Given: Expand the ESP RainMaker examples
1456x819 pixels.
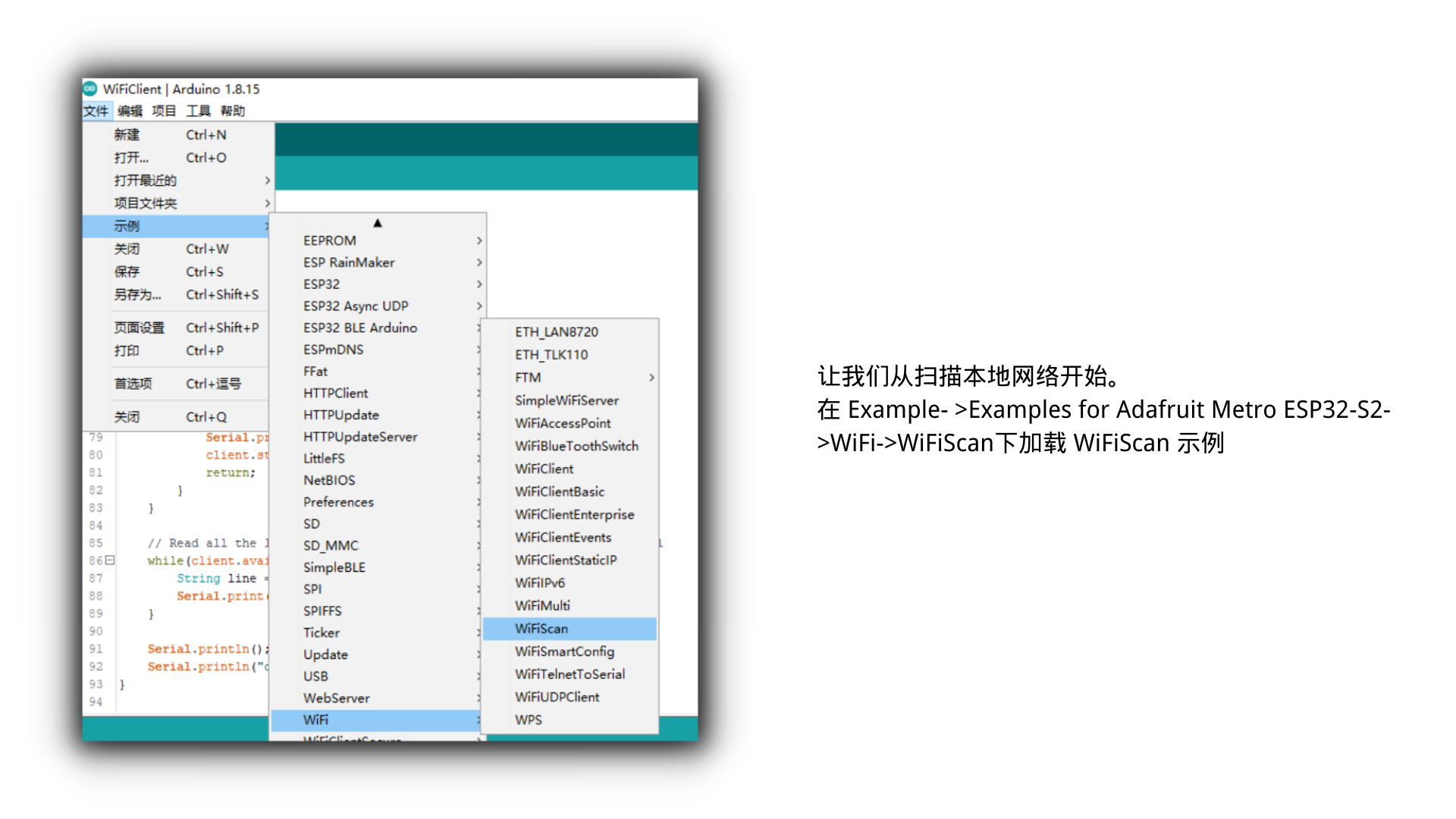Looking at the screenshot, I should tap(378, 262).
